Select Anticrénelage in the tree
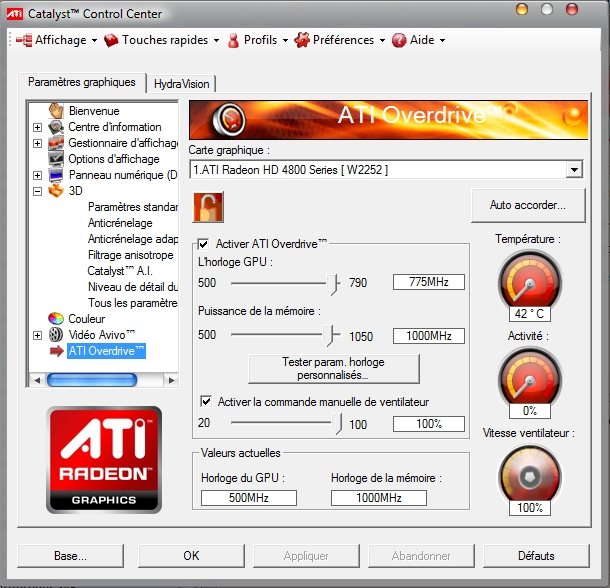Image resolution: width=610 pixels, height=588 pixels. click(120, 223)
